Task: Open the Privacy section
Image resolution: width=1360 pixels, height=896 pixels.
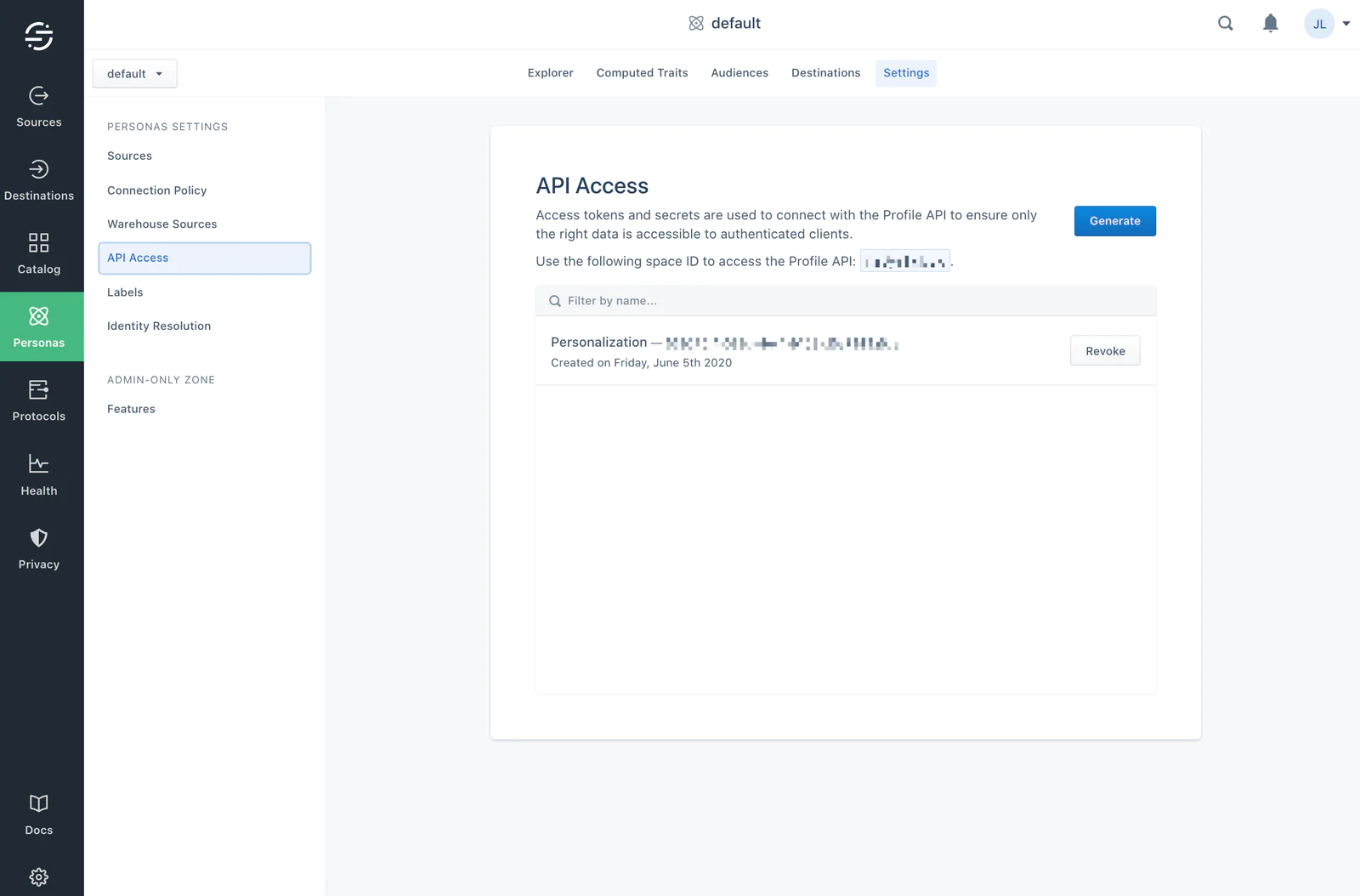Action: pos(38,548)
